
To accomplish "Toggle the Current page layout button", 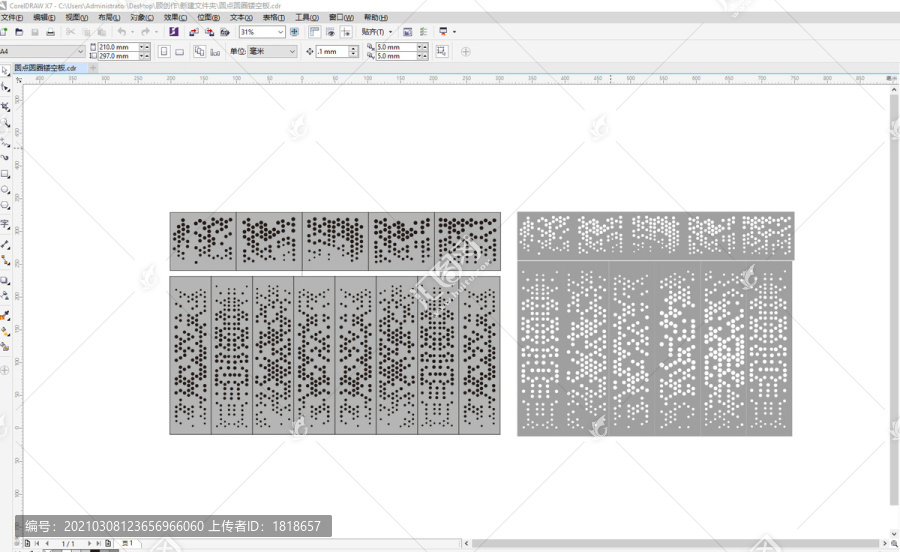I will coord(215,52).
